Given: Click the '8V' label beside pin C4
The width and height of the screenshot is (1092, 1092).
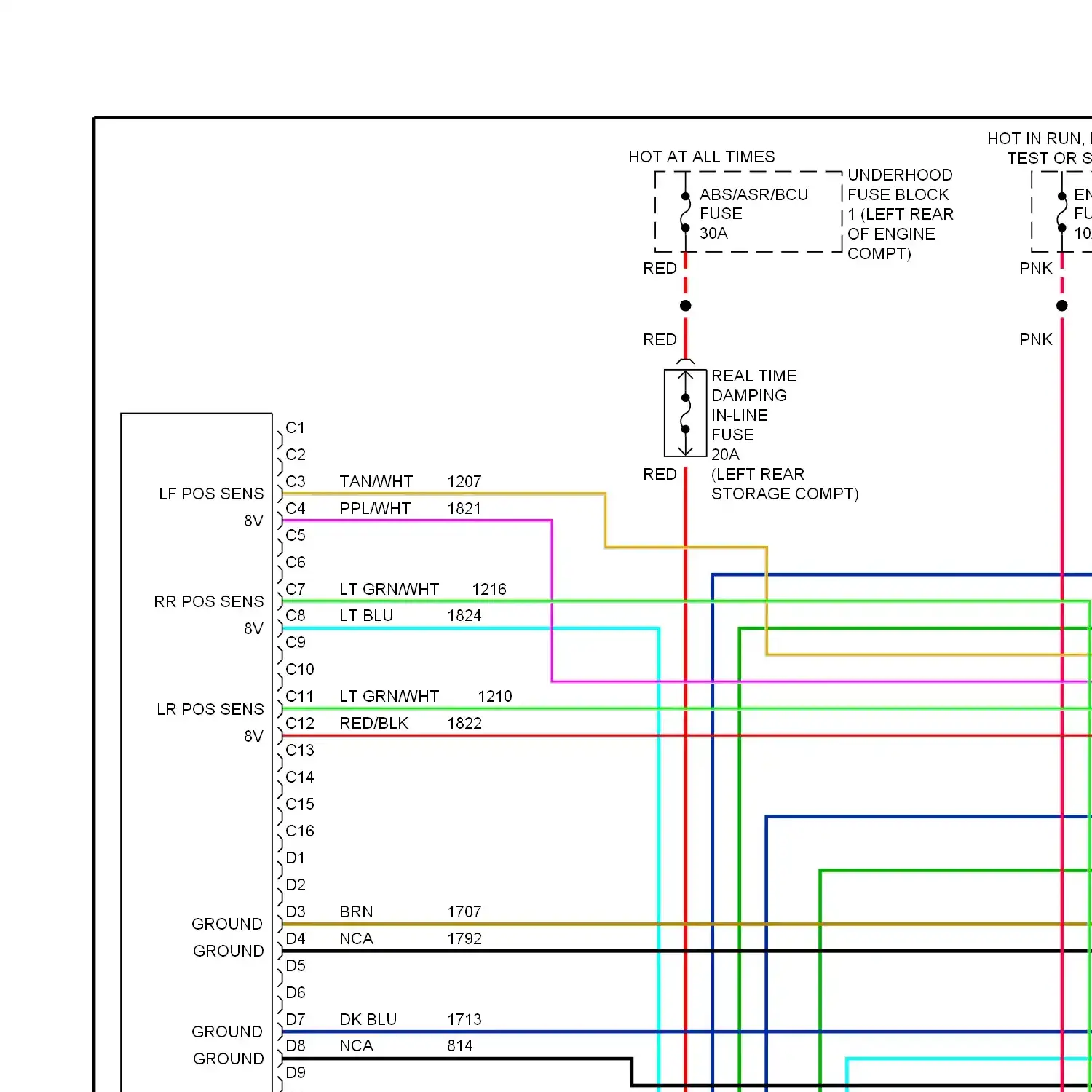Looking at the screenshot, I should [253, 521].
